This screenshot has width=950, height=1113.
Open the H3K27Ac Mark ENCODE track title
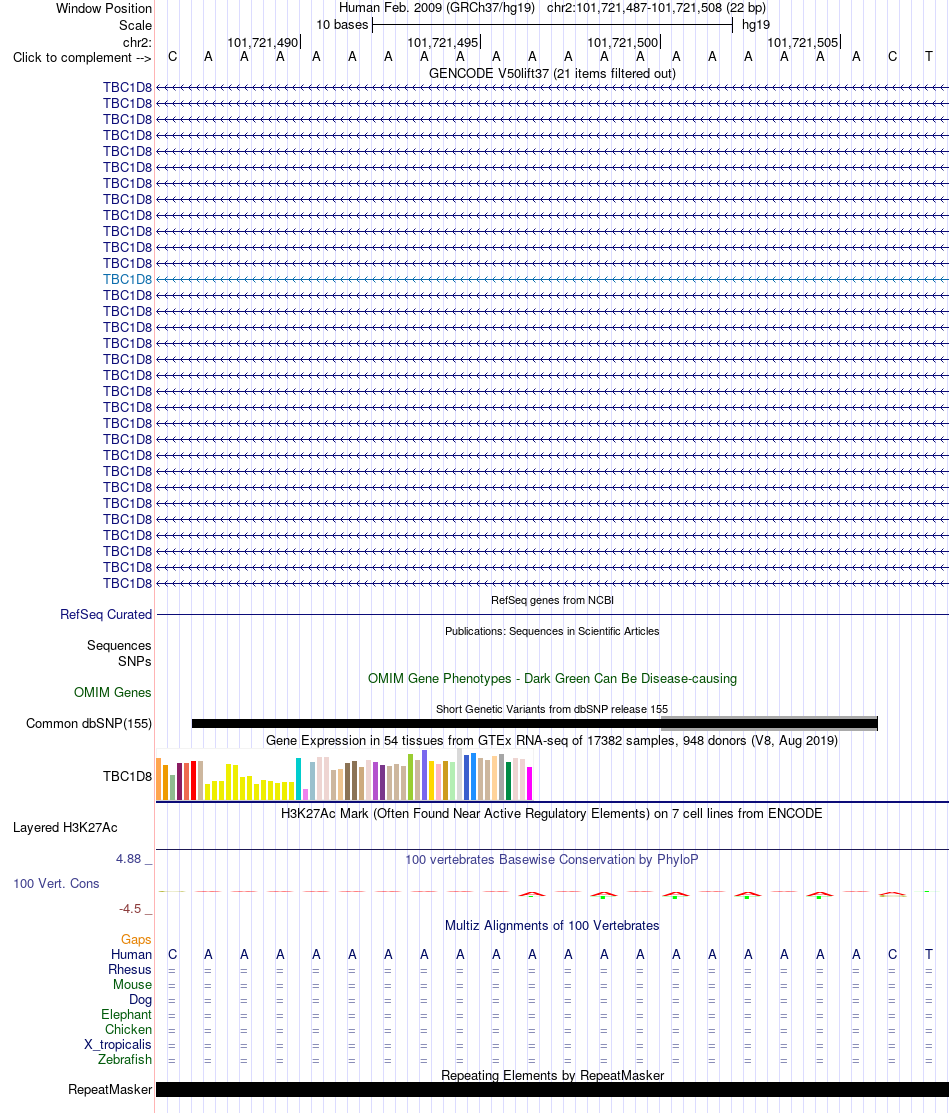552,813
